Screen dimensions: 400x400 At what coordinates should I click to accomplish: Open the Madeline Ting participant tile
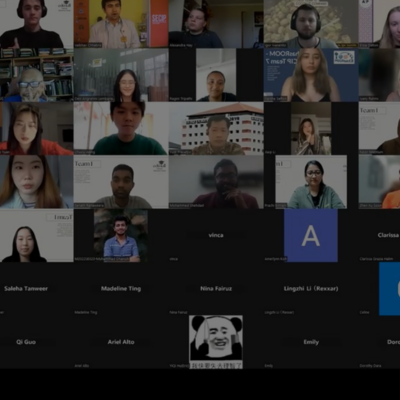[x=121, y=289]
